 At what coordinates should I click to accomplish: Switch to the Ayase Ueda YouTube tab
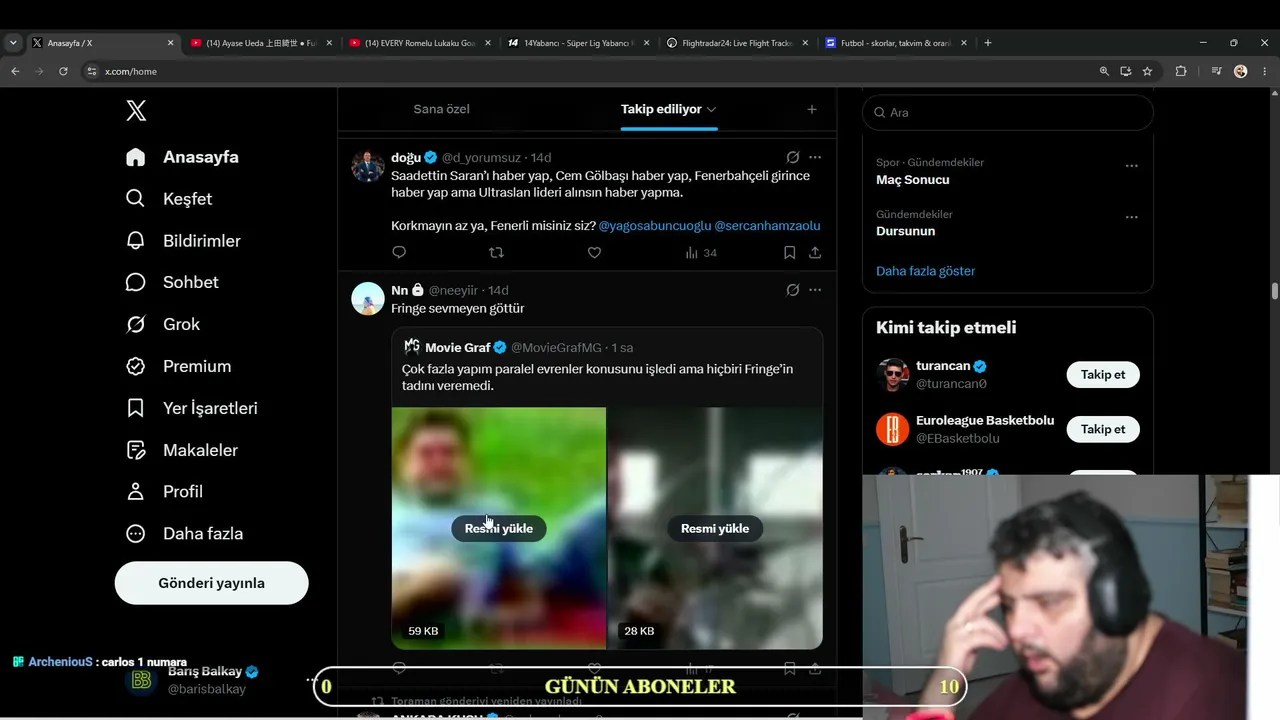point(262,43)
